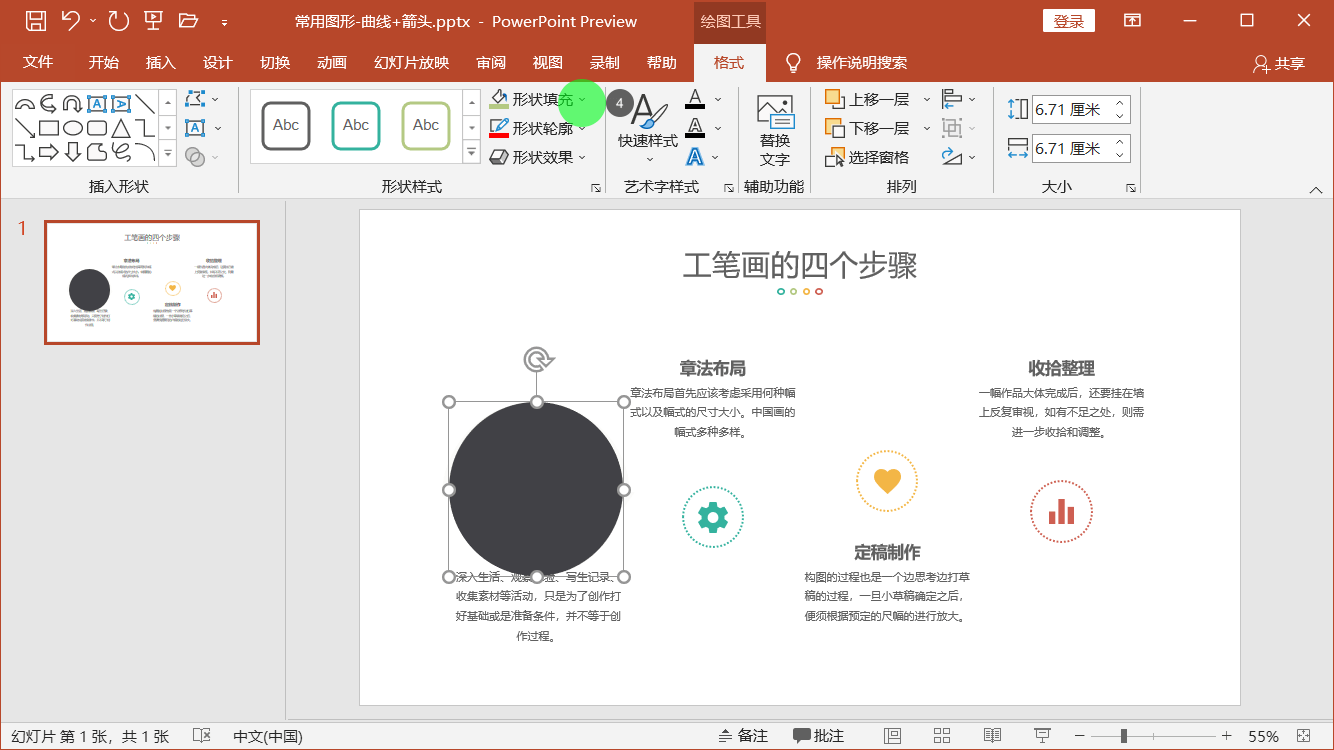Viewport: 1334px width, 750px height.
Task: Switch to Normal view icon in status bar
Action: 893,736
